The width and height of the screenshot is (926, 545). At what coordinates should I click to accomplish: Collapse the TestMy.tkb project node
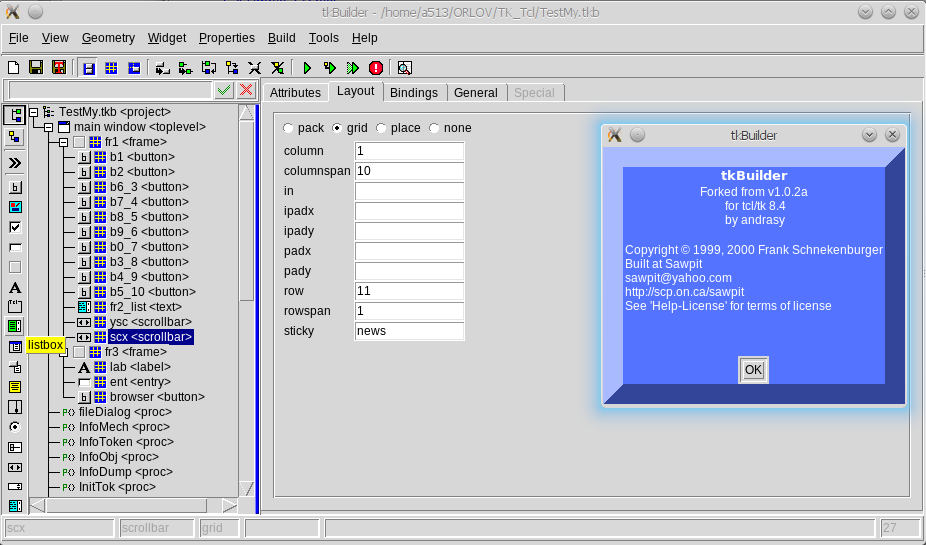point(34,112)
